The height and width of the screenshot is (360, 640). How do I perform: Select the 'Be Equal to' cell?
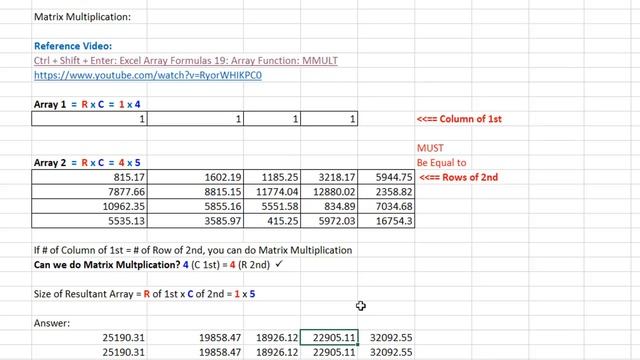(x=441, y=163)
